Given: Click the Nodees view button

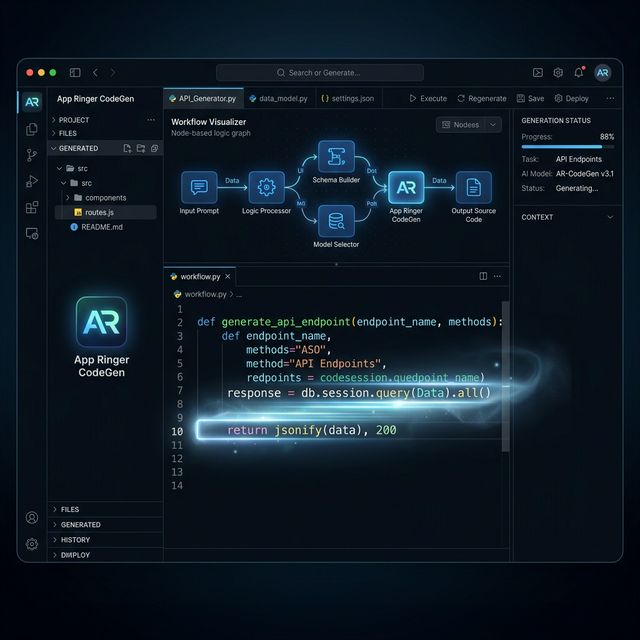Looking at the screenshot, I should point(460,125).
